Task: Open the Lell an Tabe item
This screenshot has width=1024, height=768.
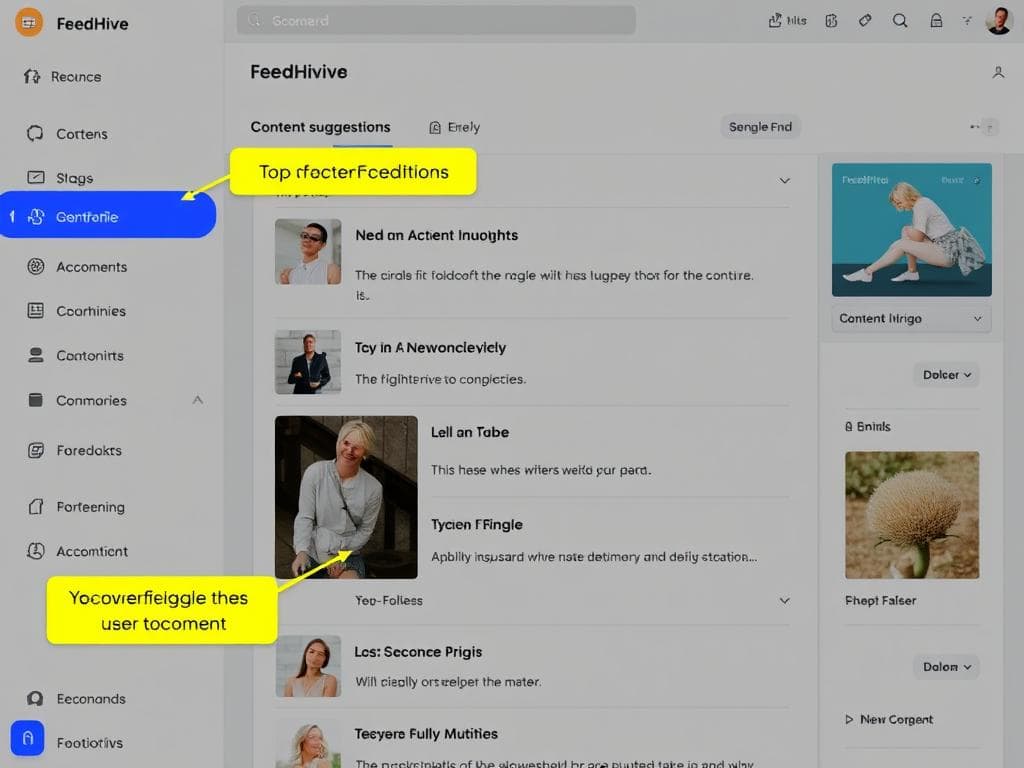Action: point(470,432)
